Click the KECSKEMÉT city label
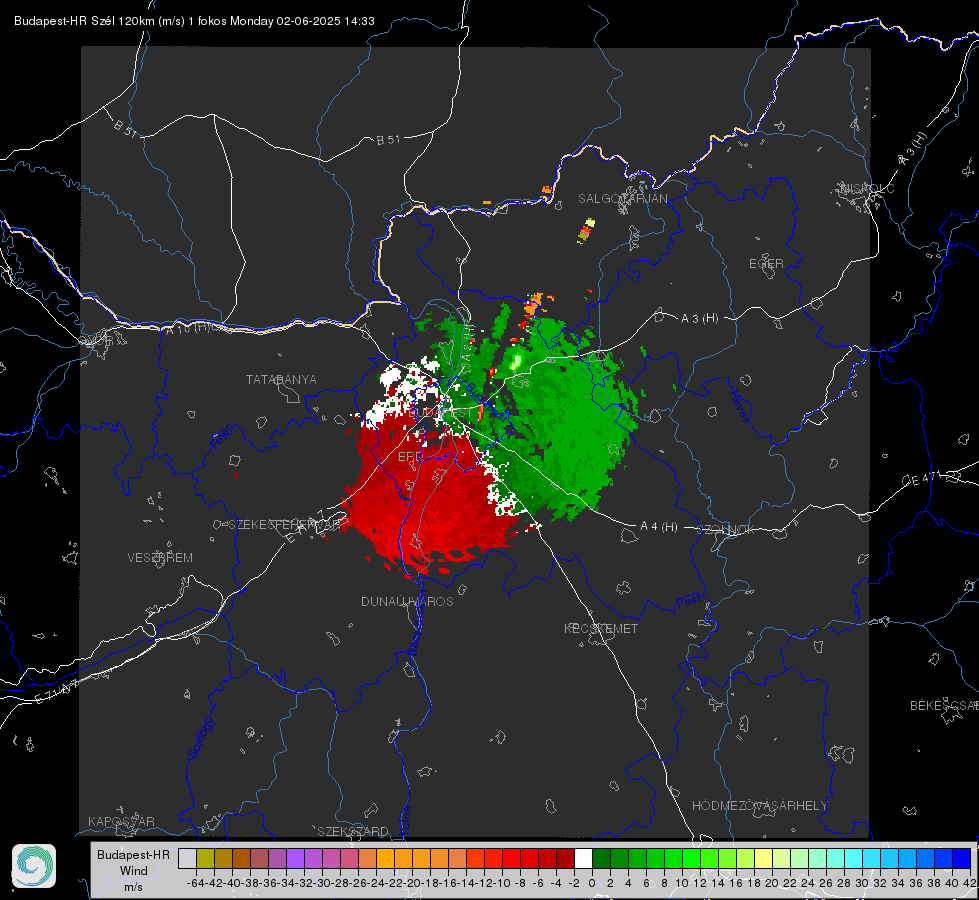This screenshot has width=979, height=900. click(601, 629)
